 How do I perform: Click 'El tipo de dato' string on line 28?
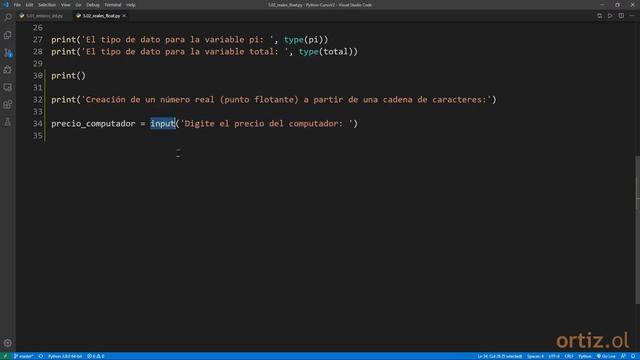[185, 52]
